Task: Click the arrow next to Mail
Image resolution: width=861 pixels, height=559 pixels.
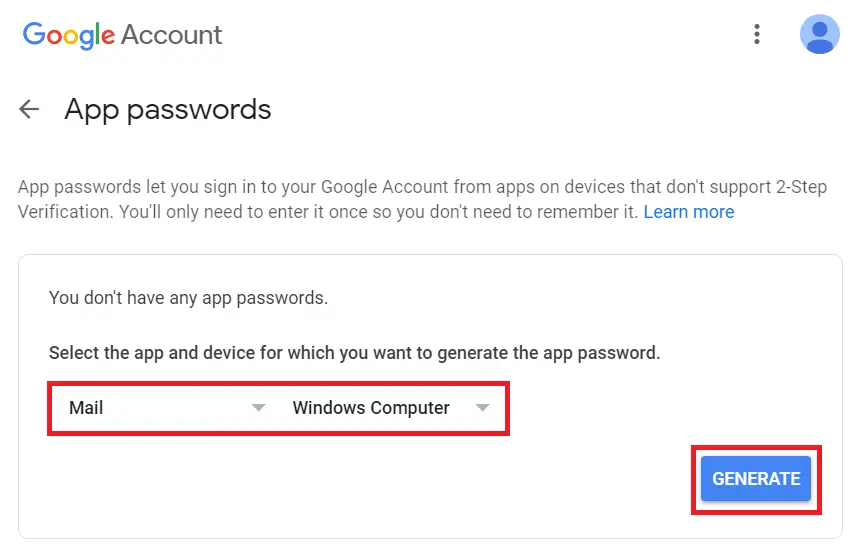Action: pos(259,407)
